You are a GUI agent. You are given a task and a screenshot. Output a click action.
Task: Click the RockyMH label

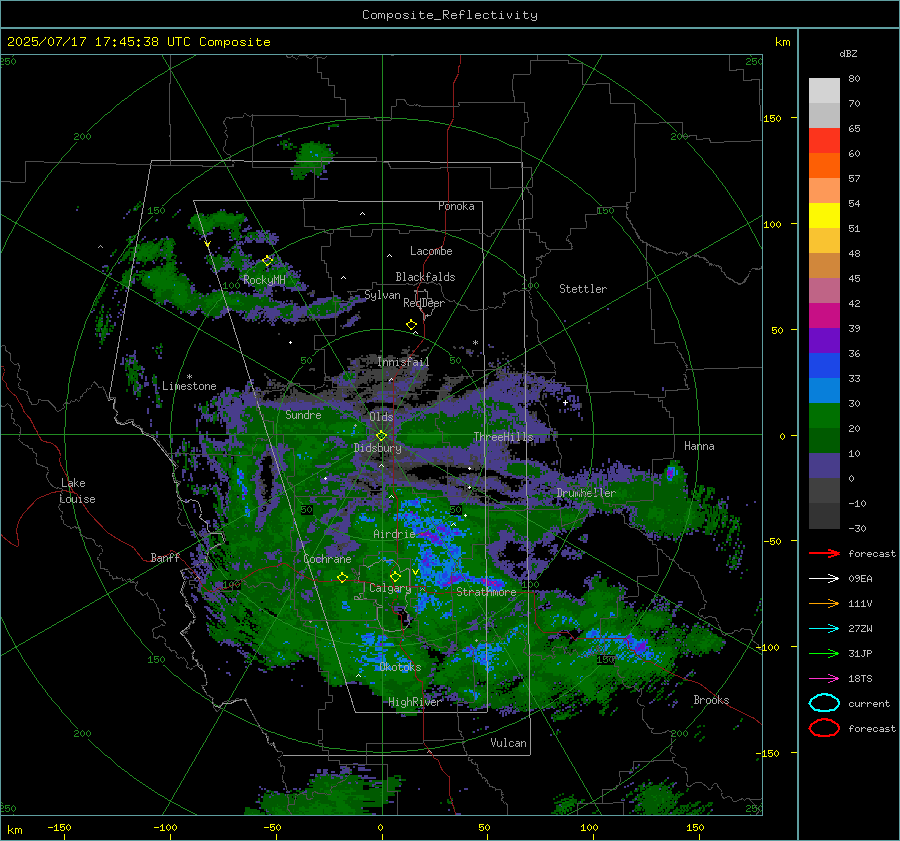[264, 280]
